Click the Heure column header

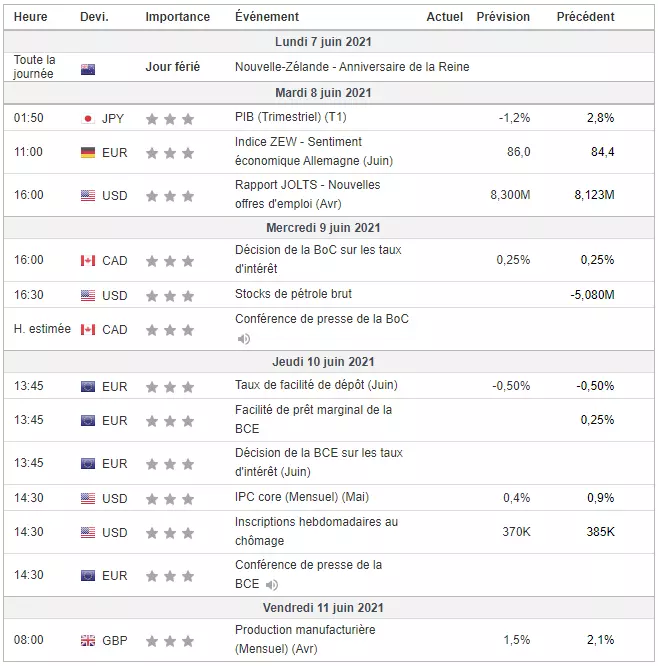(31, 17)
